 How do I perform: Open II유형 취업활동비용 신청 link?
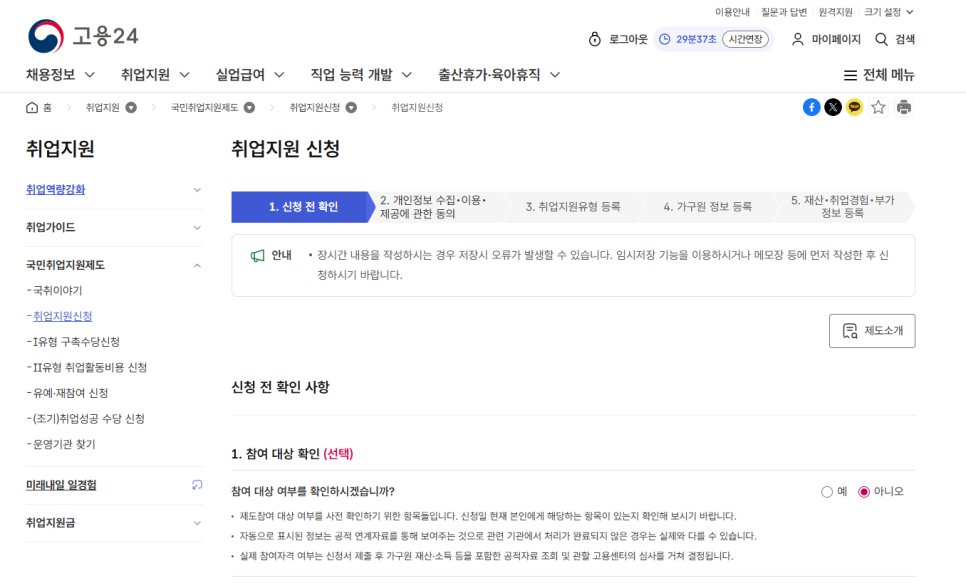pyautogui.click(x=89, y=368)
